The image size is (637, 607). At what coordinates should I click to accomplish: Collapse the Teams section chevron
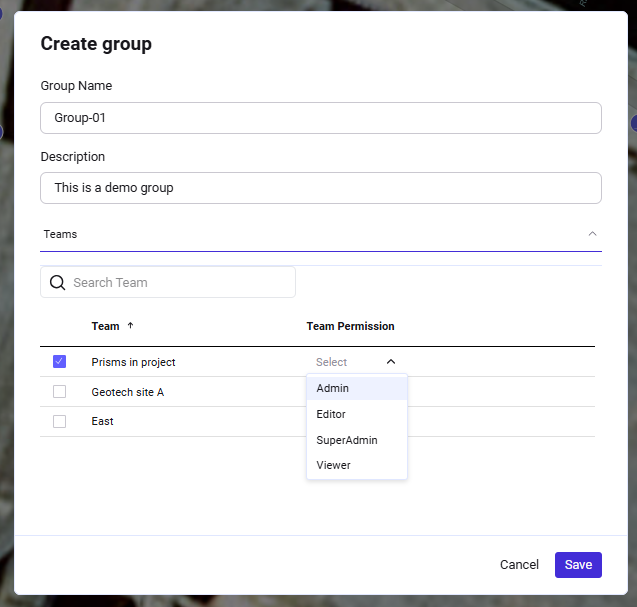592,234
